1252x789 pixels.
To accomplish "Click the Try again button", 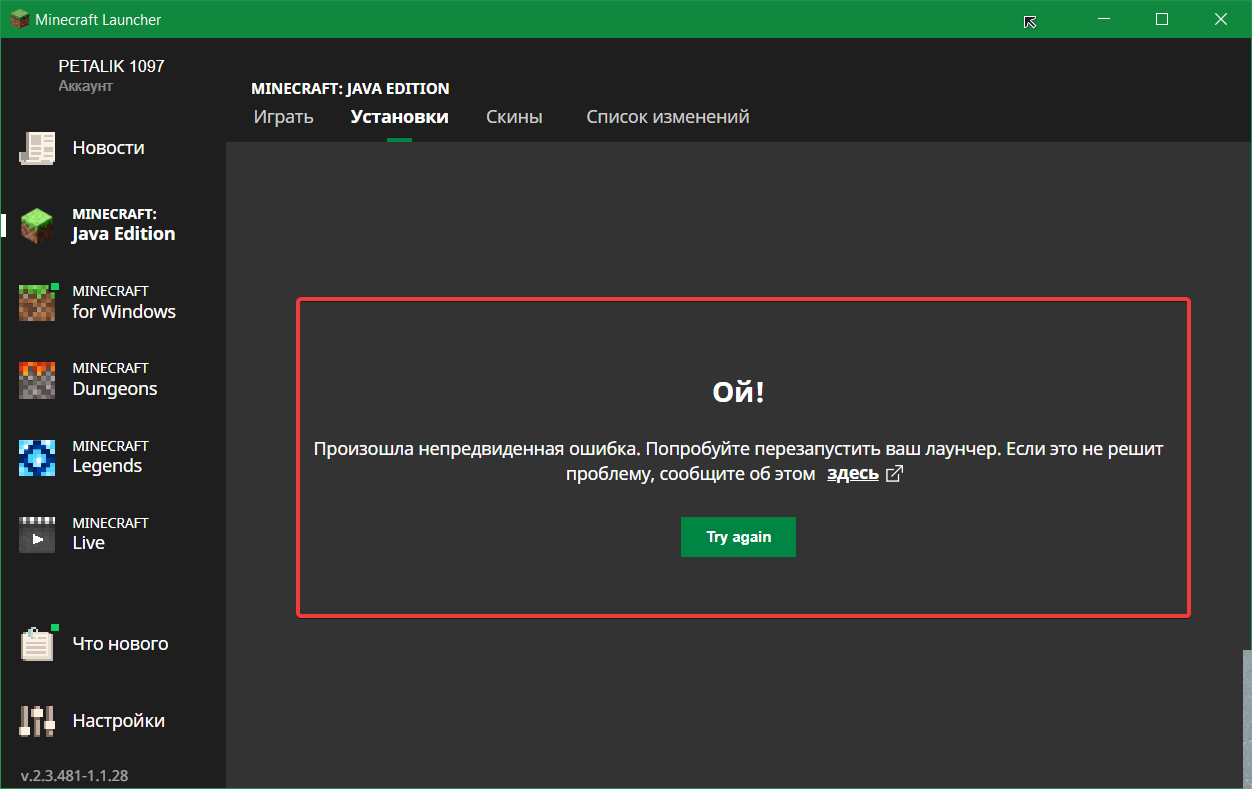I will (x=738, y=537).
